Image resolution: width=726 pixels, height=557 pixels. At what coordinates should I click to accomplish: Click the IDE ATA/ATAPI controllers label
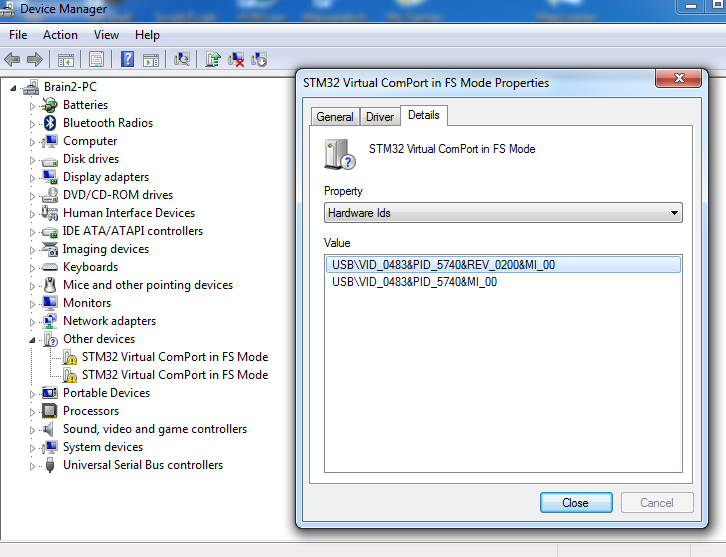[x=133, y=231]
